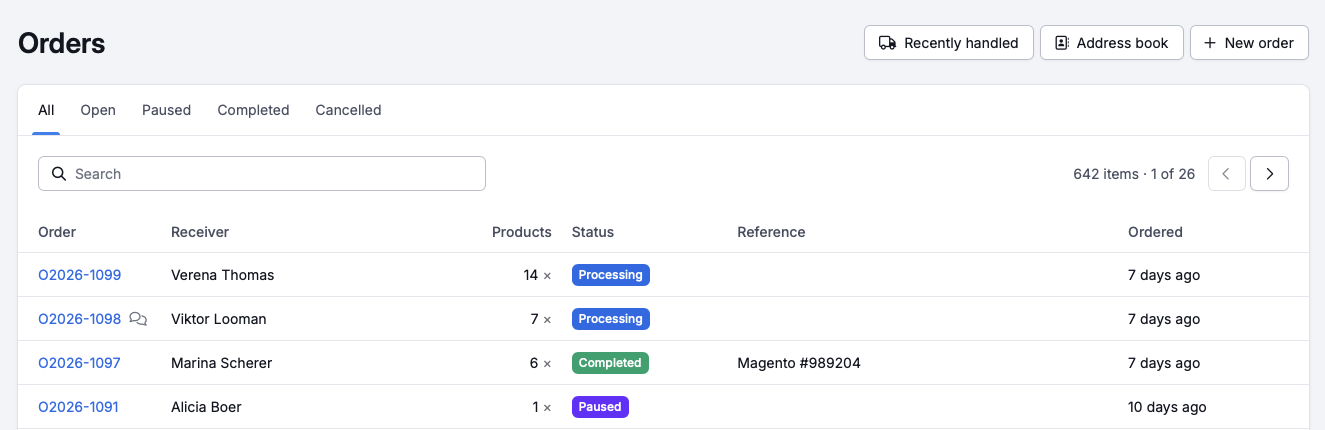Click the 10 days ago ordered date

(x=1167, y=407)
